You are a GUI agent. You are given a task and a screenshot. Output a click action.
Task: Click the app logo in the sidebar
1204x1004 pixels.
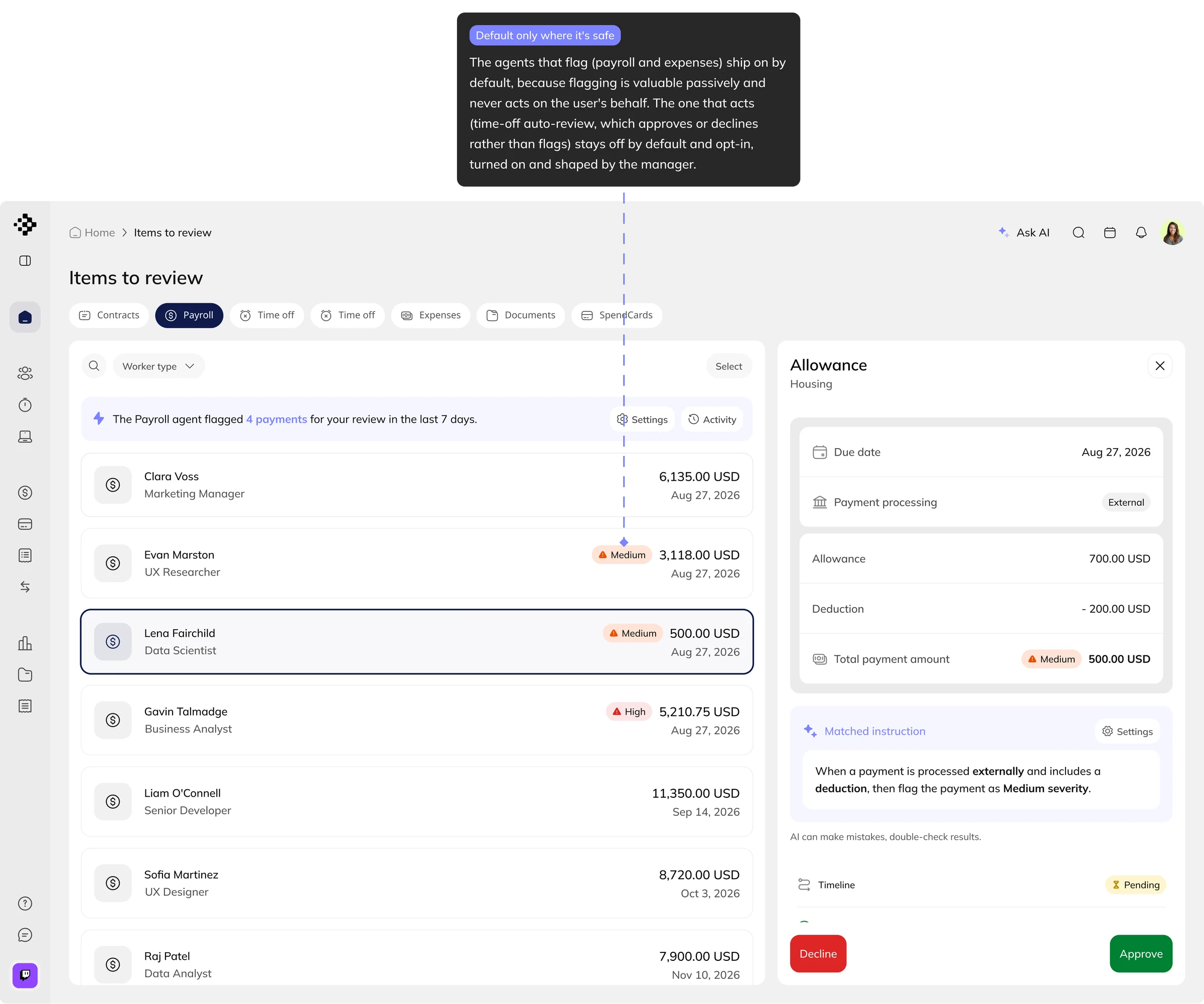point(25,224)
